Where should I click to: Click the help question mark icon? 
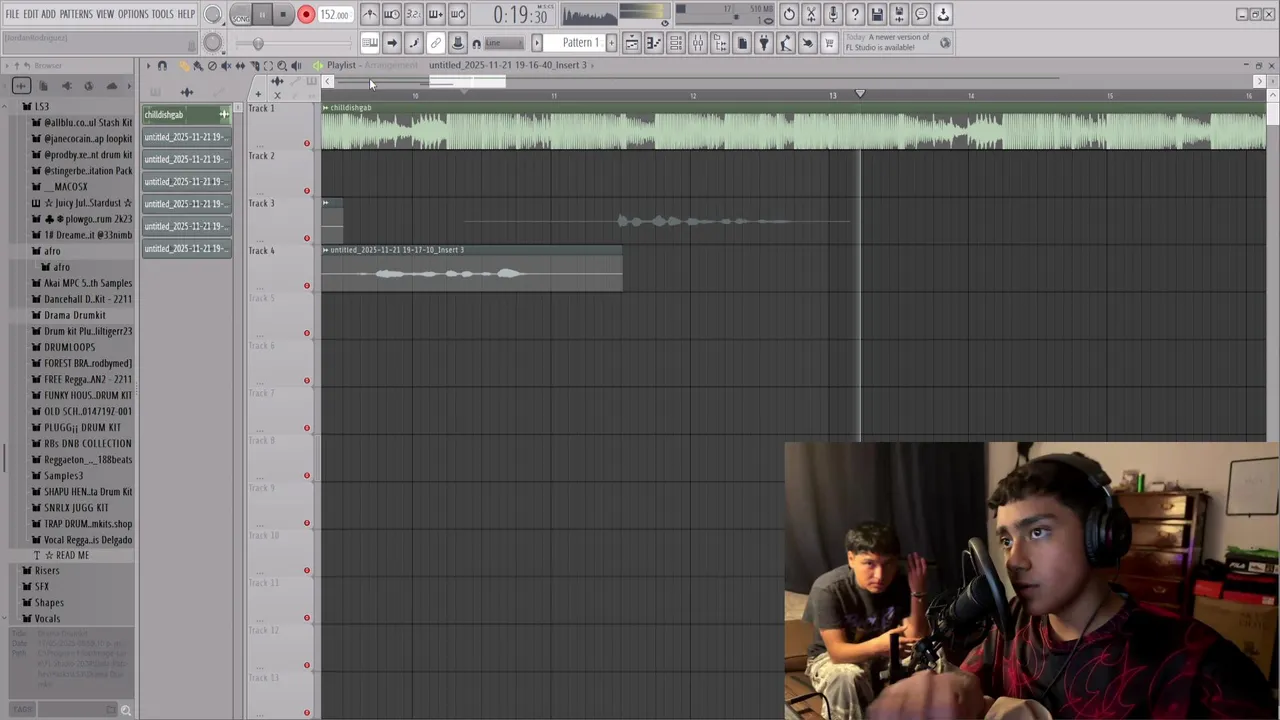coord(855,15)
